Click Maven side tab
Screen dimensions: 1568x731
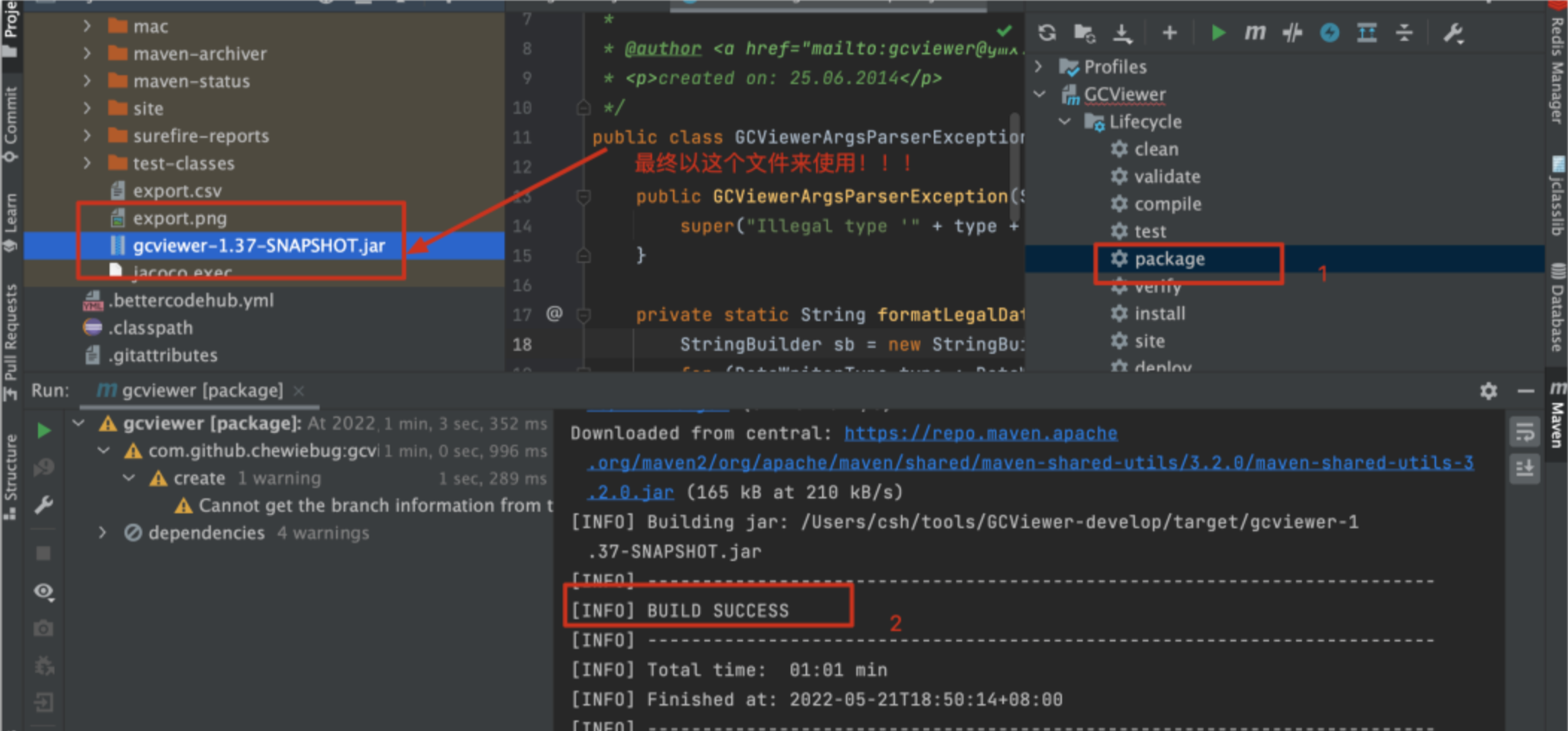click(x=1558, y=414)
